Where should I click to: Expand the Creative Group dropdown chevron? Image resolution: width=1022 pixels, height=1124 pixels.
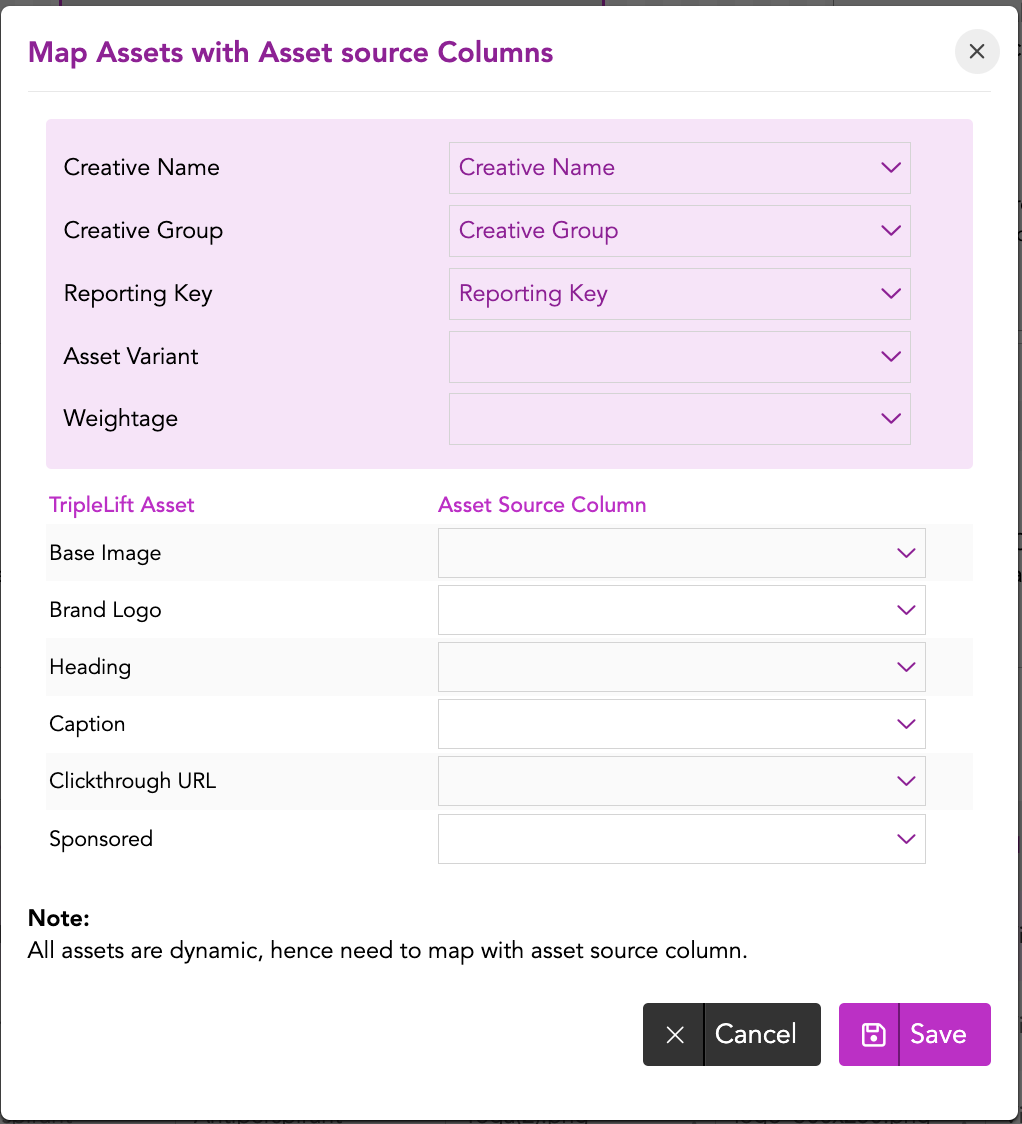891,231
